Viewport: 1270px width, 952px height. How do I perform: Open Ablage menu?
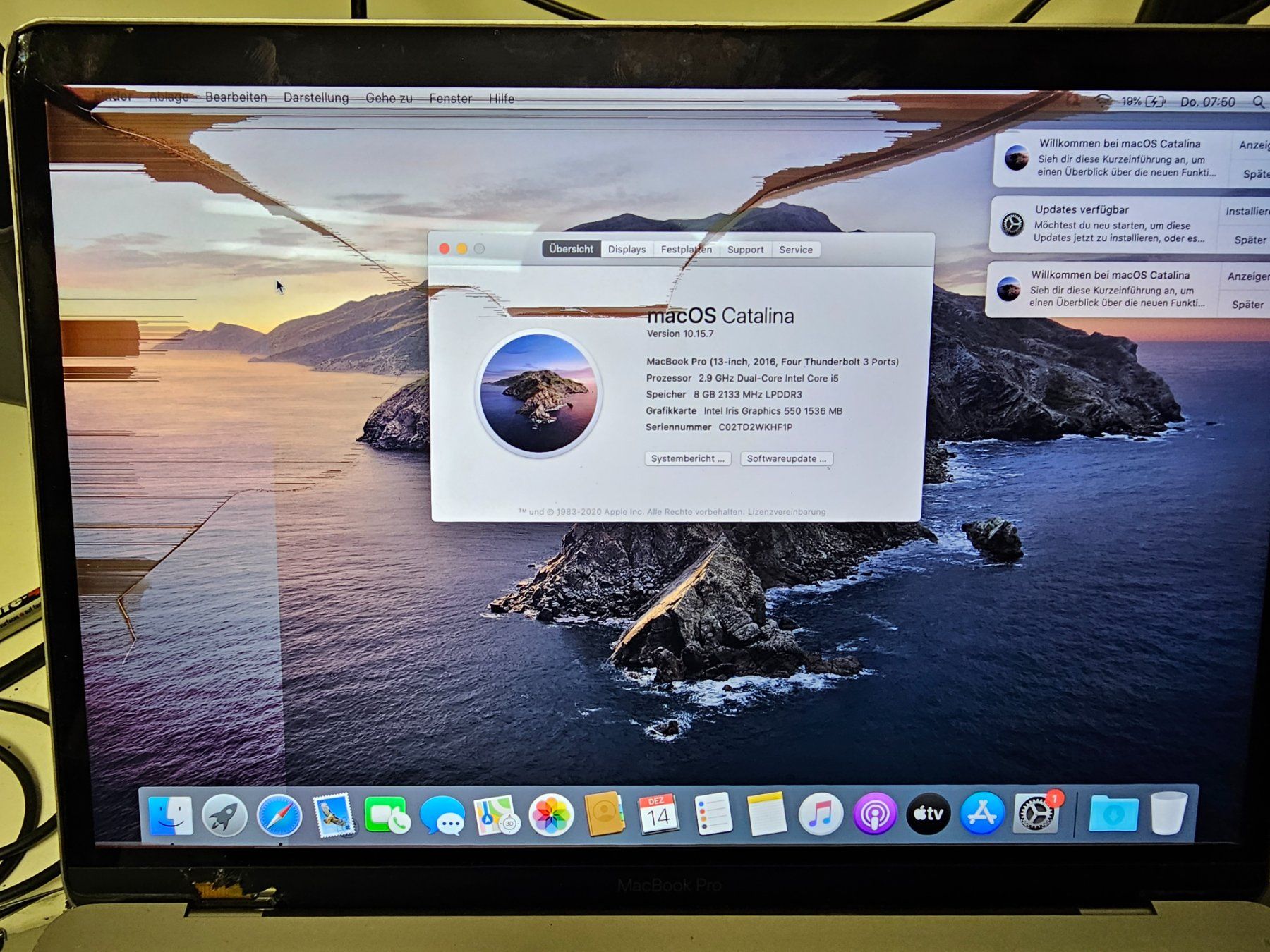pos(169,97)
